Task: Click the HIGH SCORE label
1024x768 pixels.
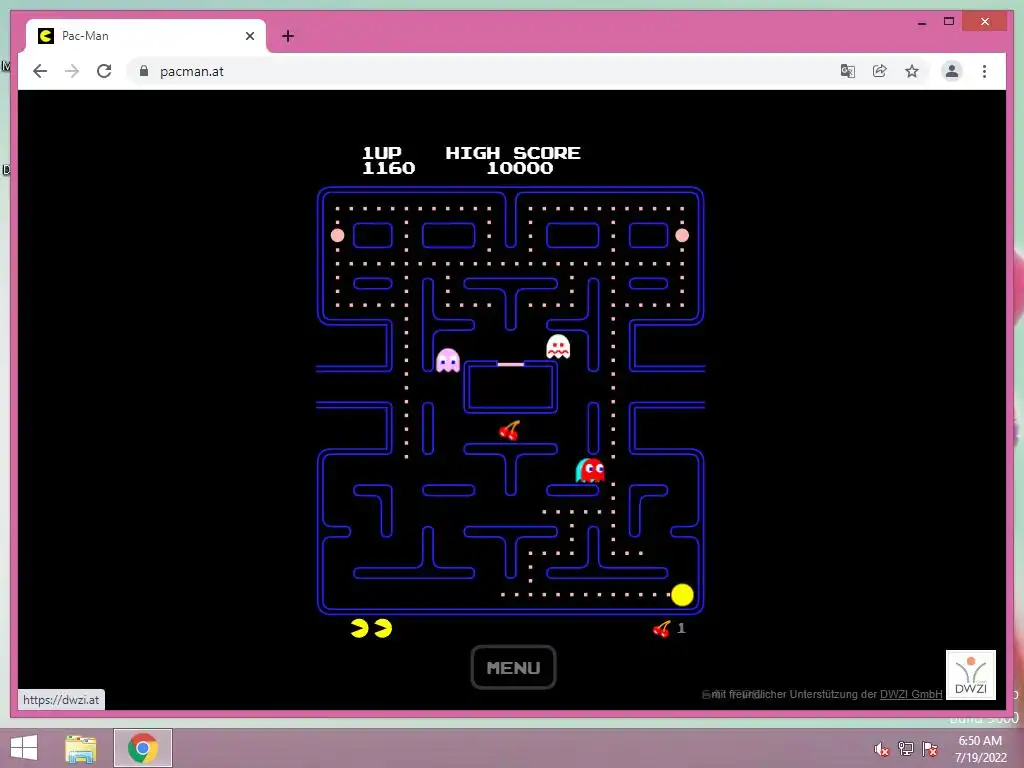Action: 513,153
